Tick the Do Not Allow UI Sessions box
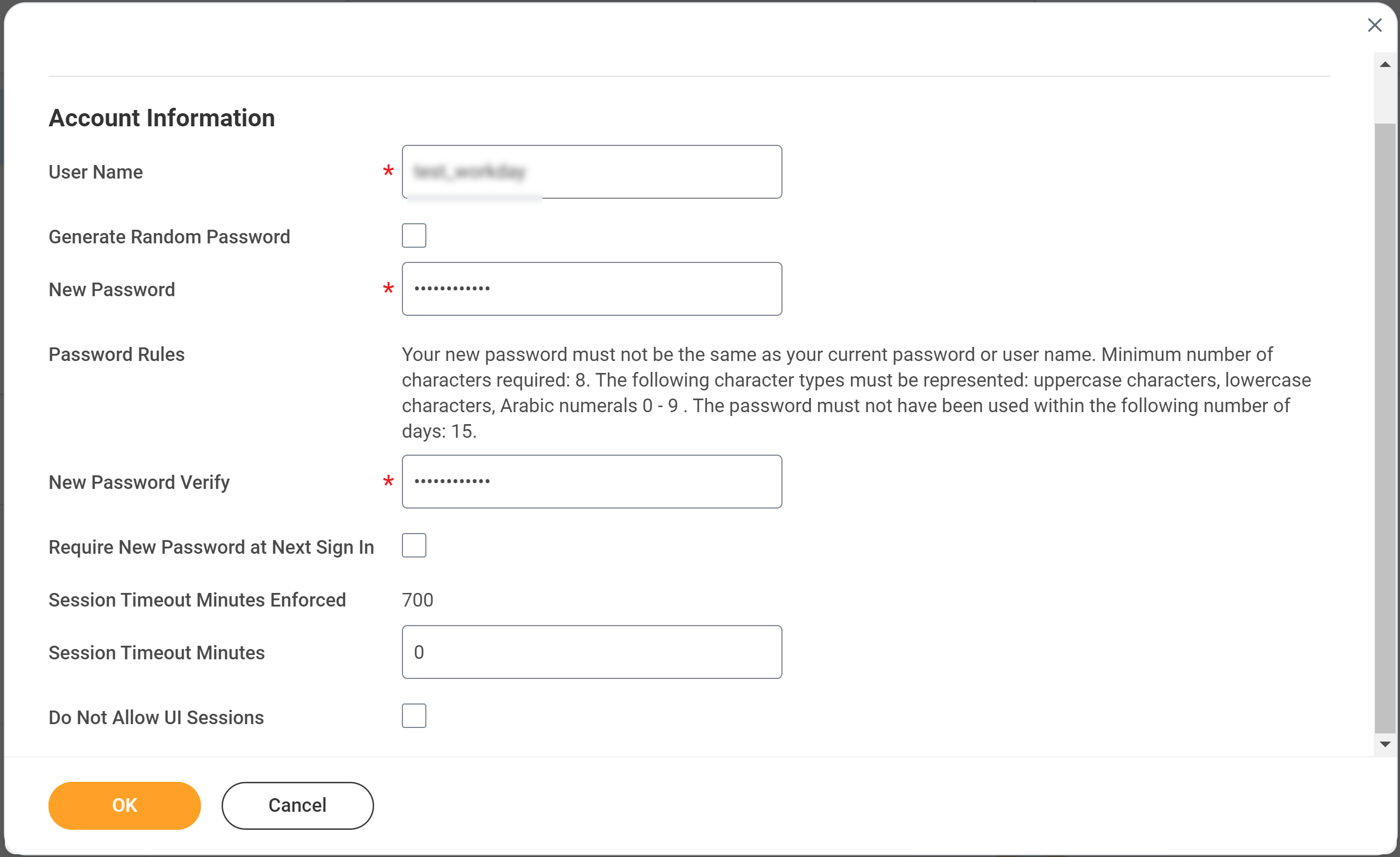 [414, 716]
